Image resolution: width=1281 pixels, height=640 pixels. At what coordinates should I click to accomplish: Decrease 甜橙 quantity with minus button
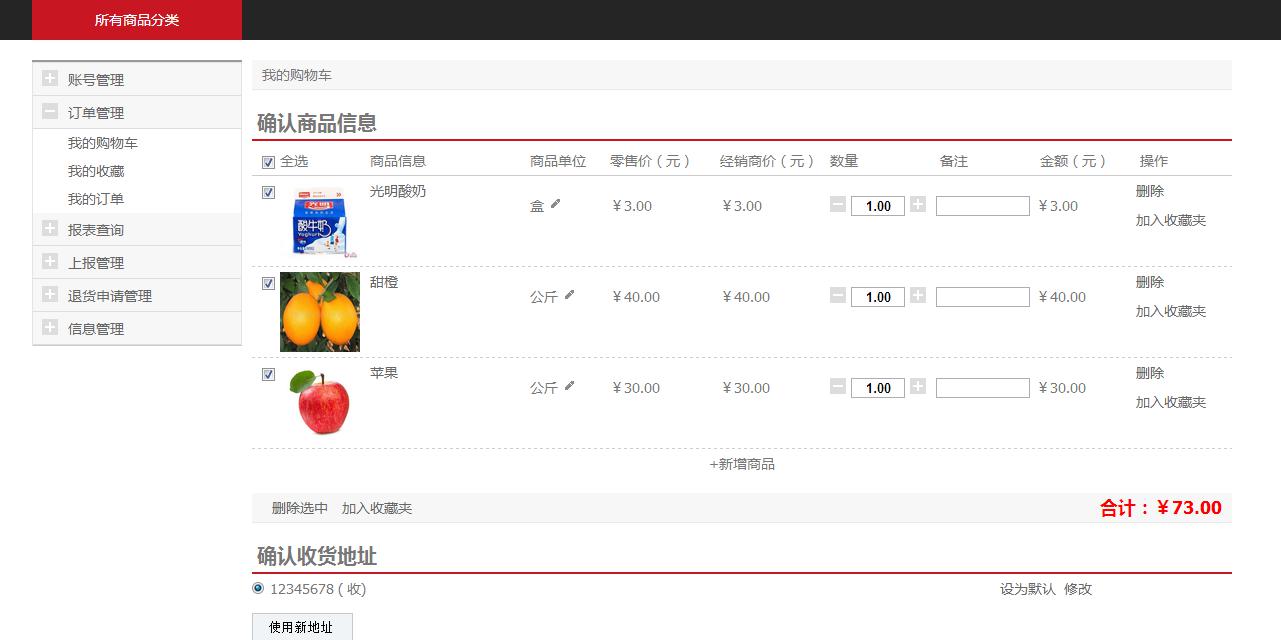(838, 296)
